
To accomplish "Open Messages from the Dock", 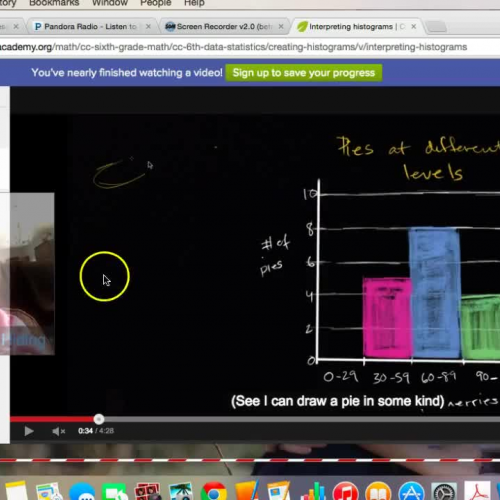I will (x=82, y=491).
